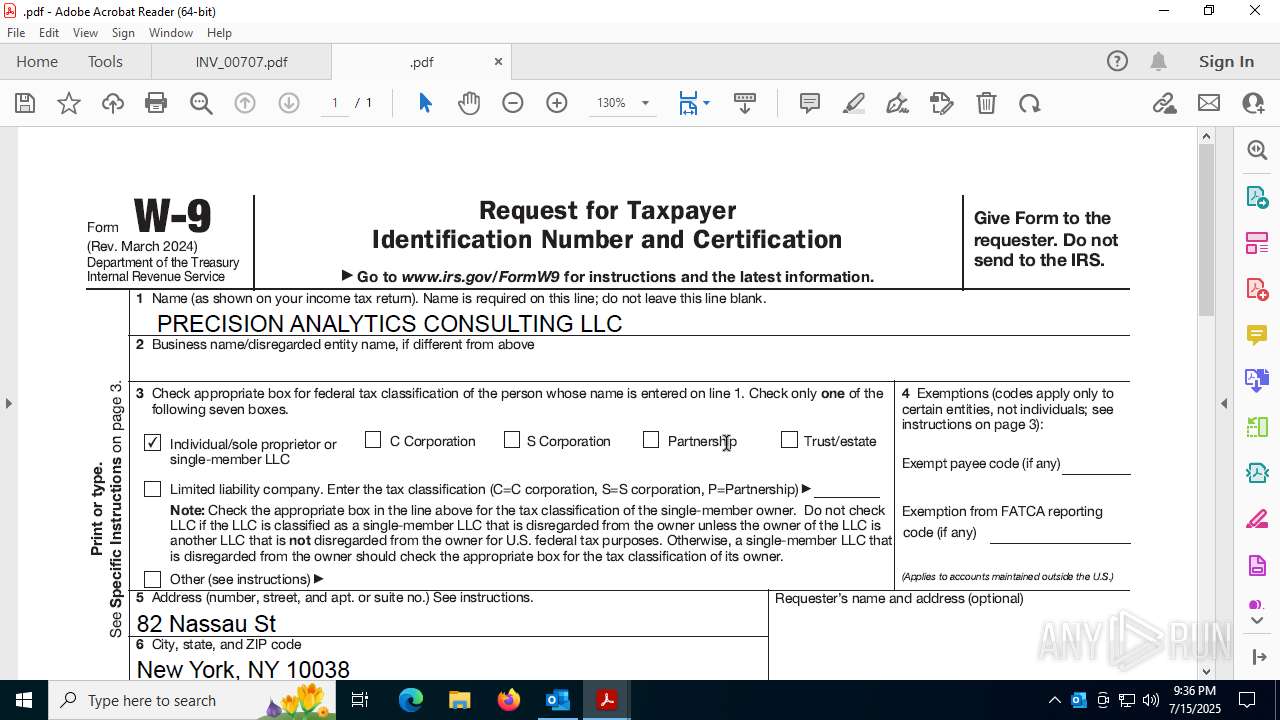Activate the hand pan tool

point(469,103)
